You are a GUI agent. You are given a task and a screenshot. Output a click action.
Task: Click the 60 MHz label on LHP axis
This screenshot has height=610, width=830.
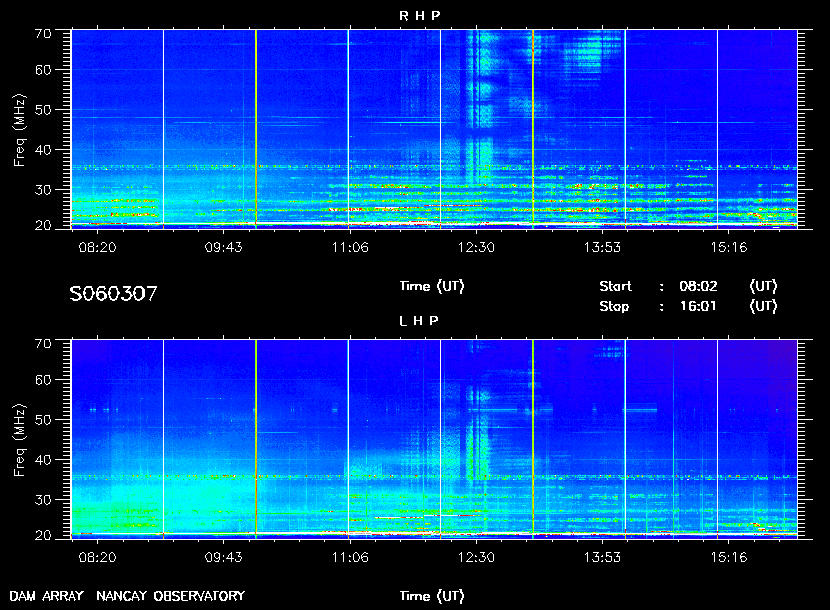point(43,380)
